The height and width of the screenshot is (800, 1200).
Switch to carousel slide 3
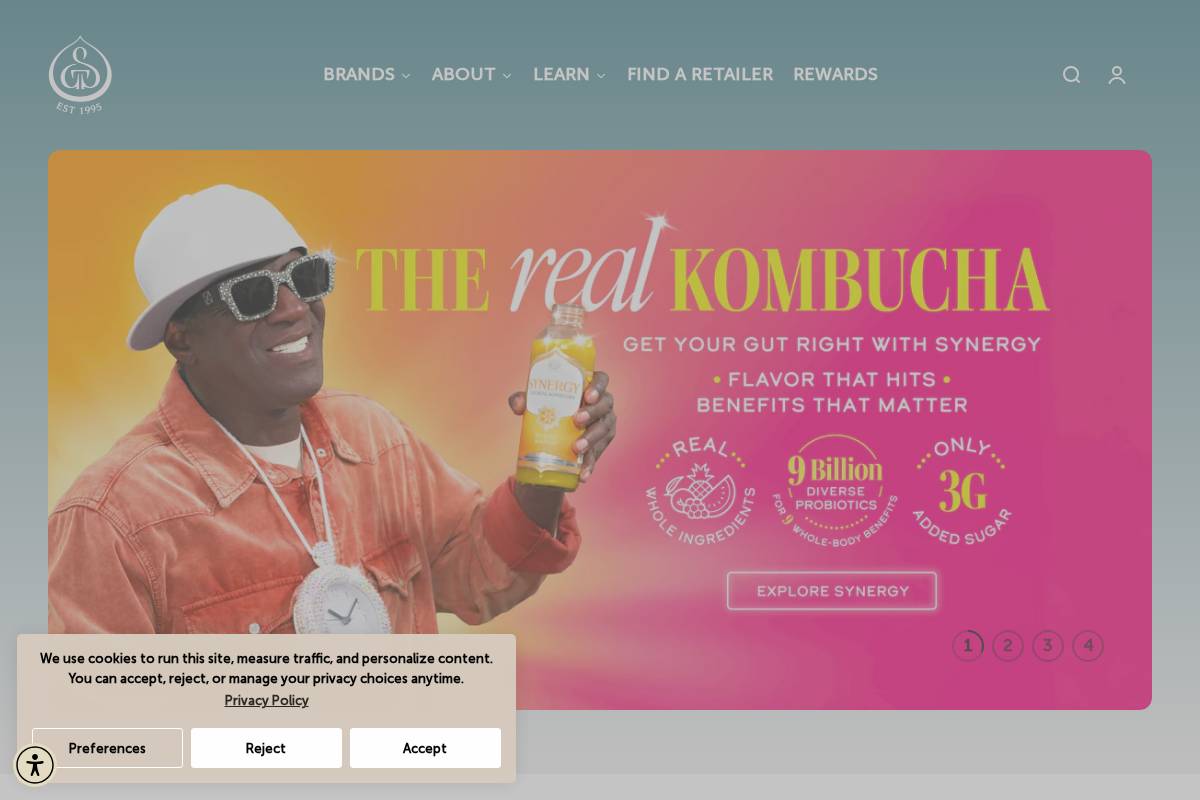pos(1048,646)
